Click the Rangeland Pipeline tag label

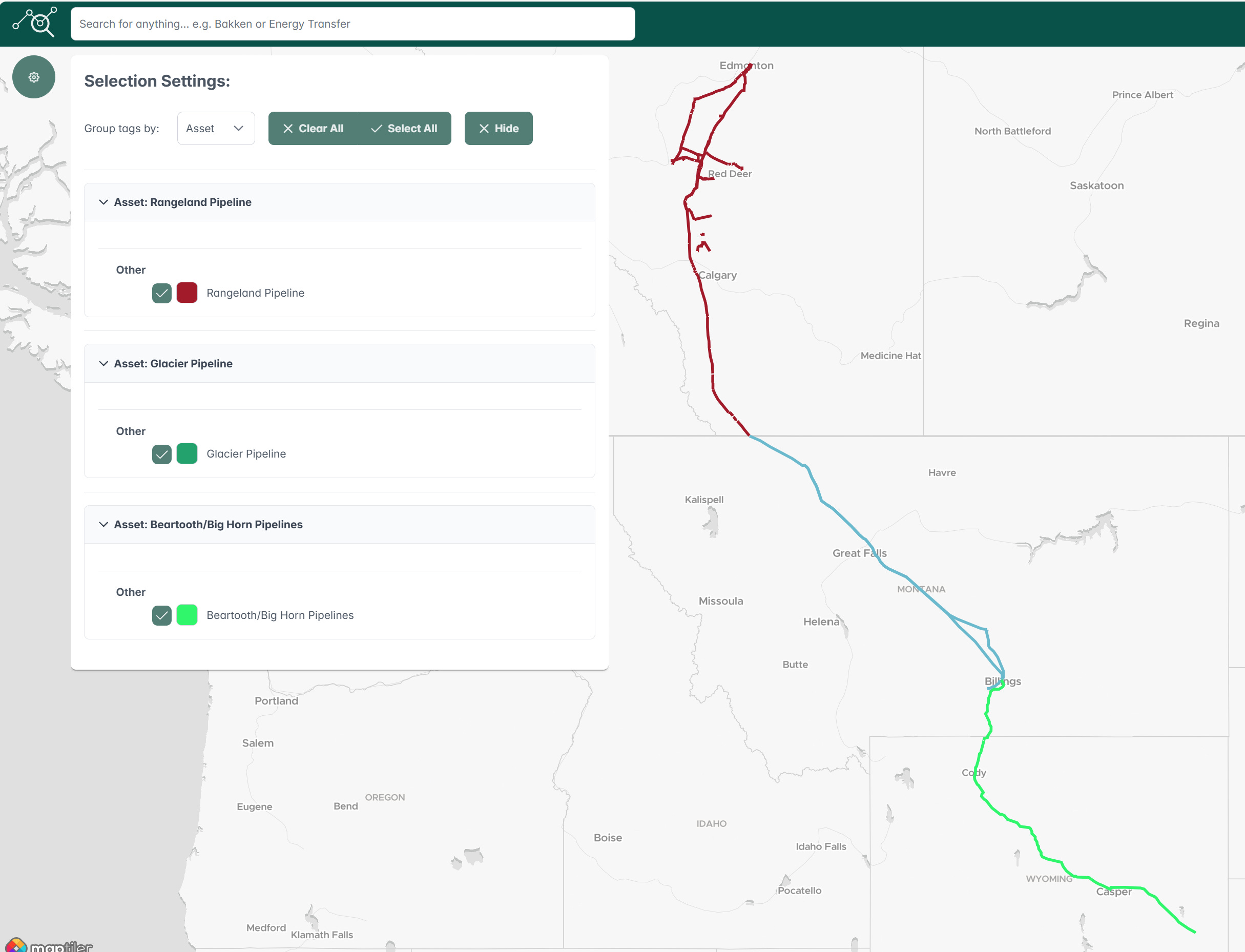point(255,293)
